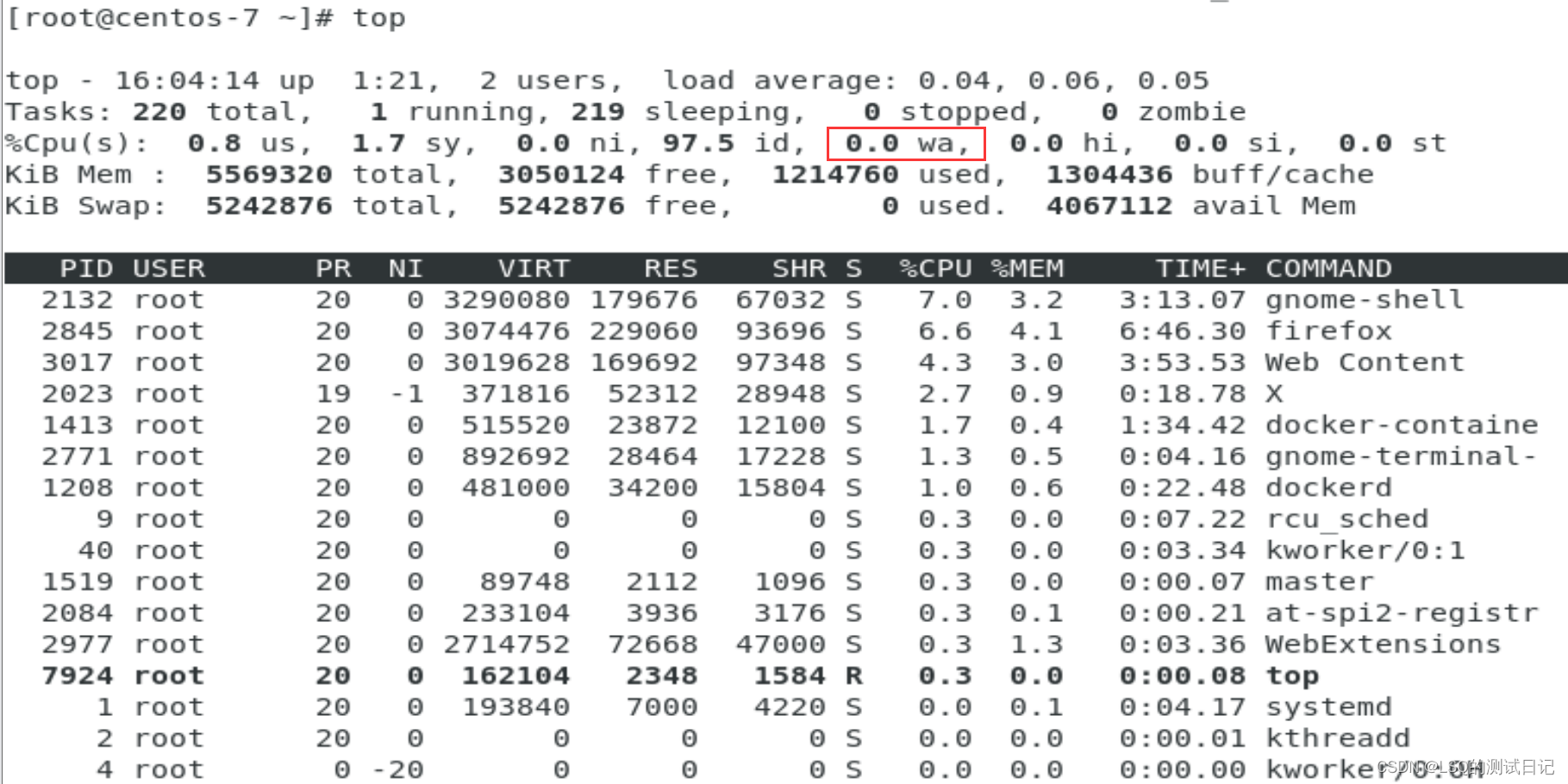This screenshot has height=784, width=1568.
Task: Click the USER column header
Action: (169, 269)
